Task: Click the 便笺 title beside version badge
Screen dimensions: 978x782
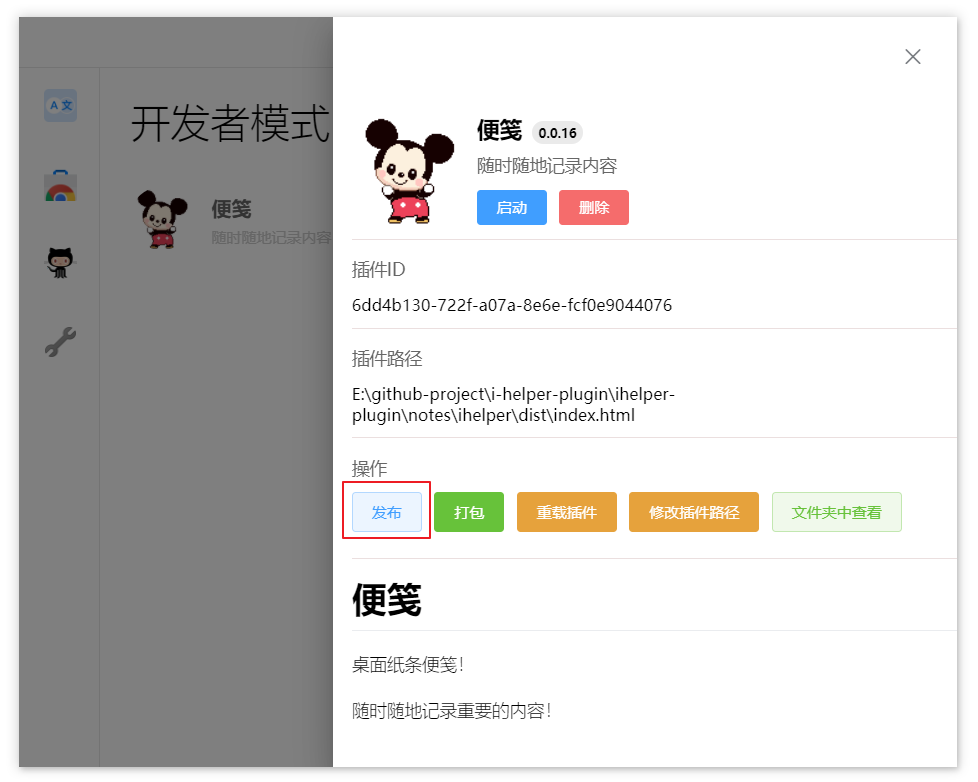Action: pos(499,130)
